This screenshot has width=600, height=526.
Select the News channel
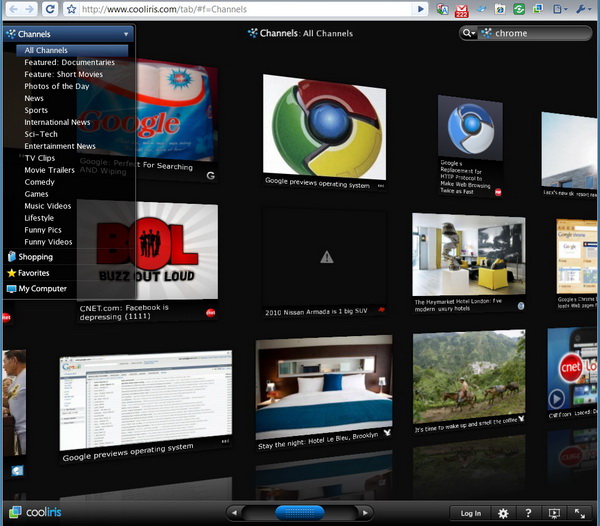tap(34, 98)
